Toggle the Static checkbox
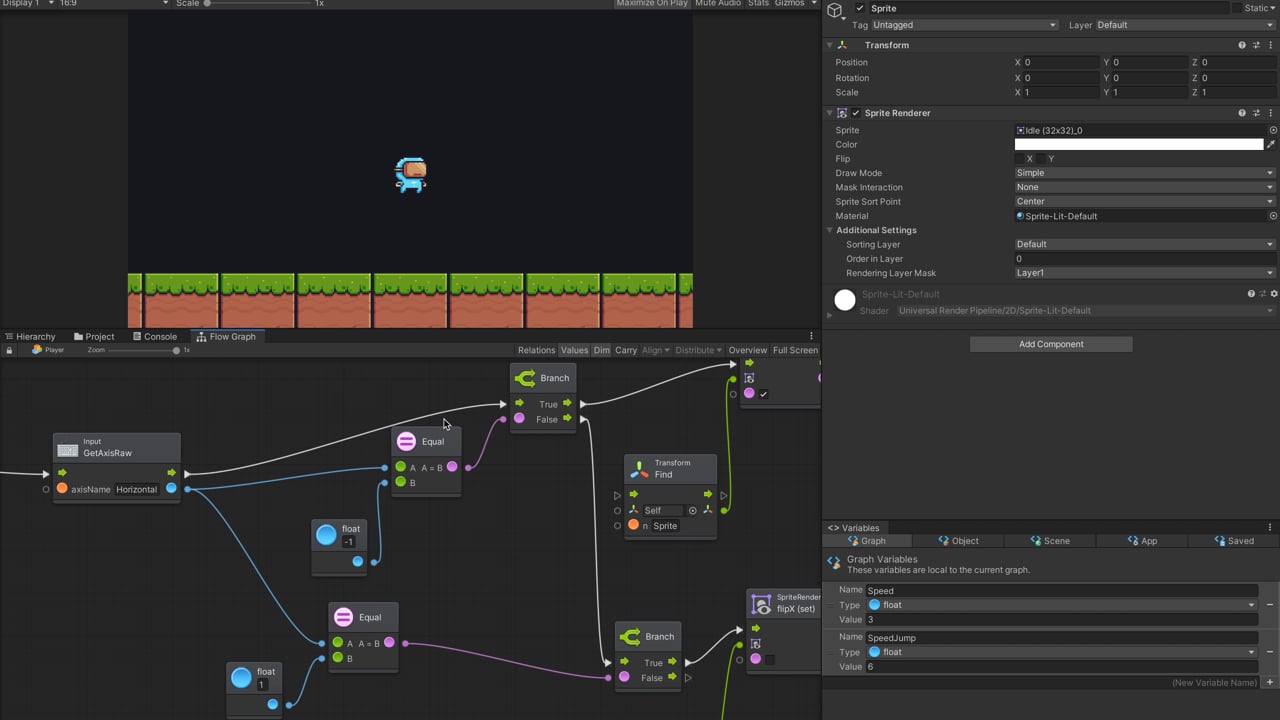Viewport: 1280px width, 720px height. 1236,8
